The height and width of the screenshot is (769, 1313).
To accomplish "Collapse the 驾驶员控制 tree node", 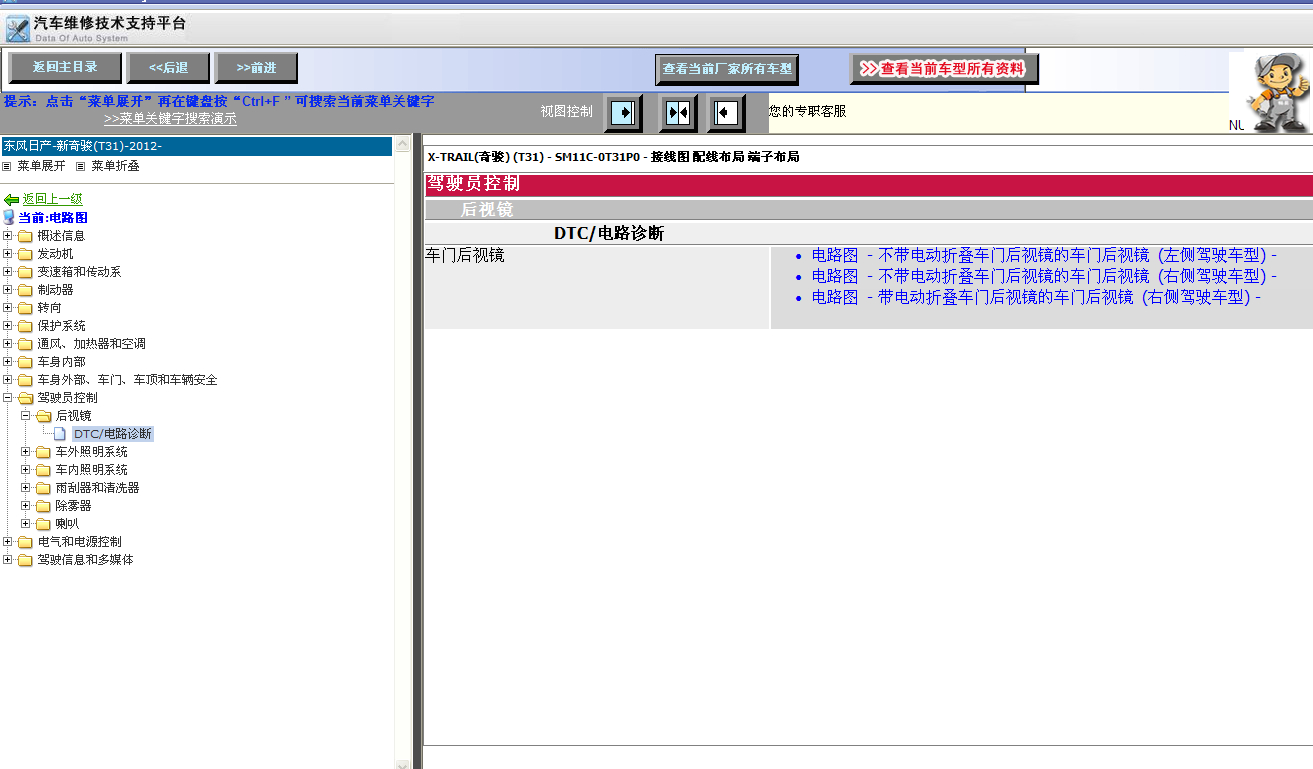I will pos(8,398).
